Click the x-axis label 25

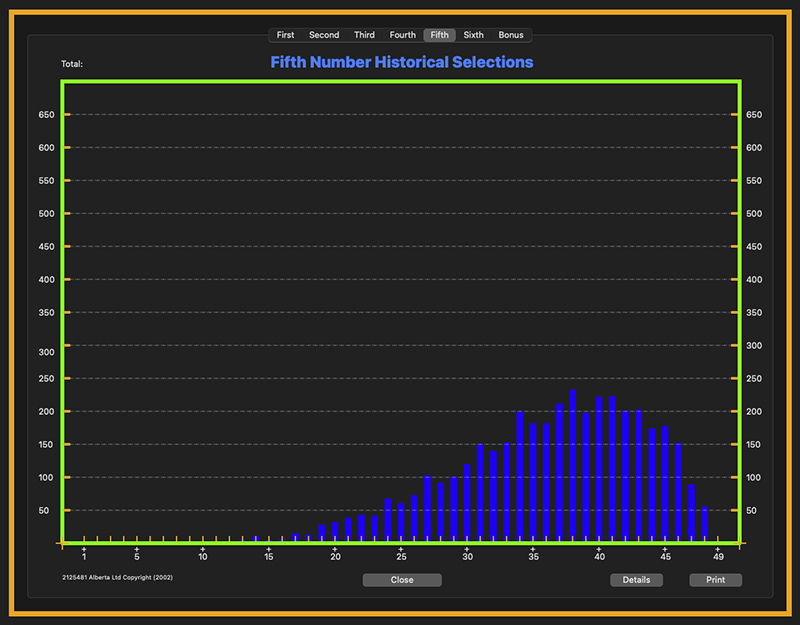pos(401,557)
